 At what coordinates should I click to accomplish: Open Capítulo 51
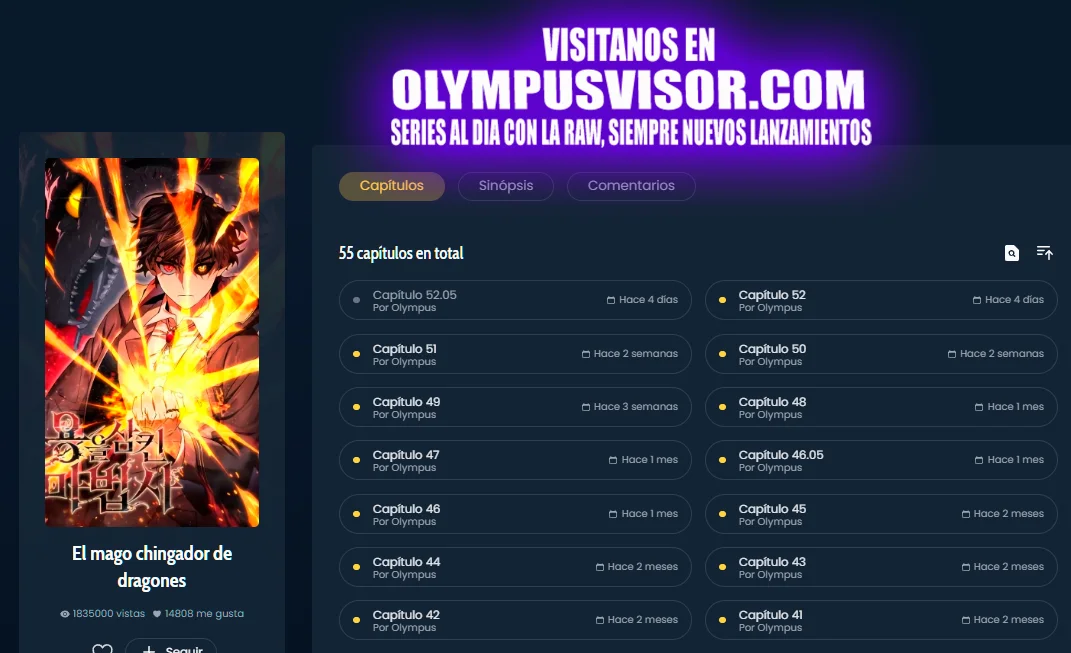pos(515,354)
